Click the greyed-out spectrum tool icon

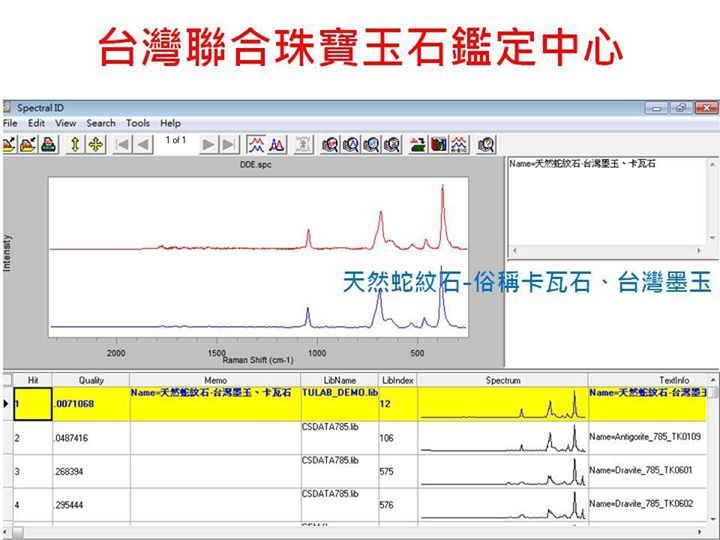[303, 145]
